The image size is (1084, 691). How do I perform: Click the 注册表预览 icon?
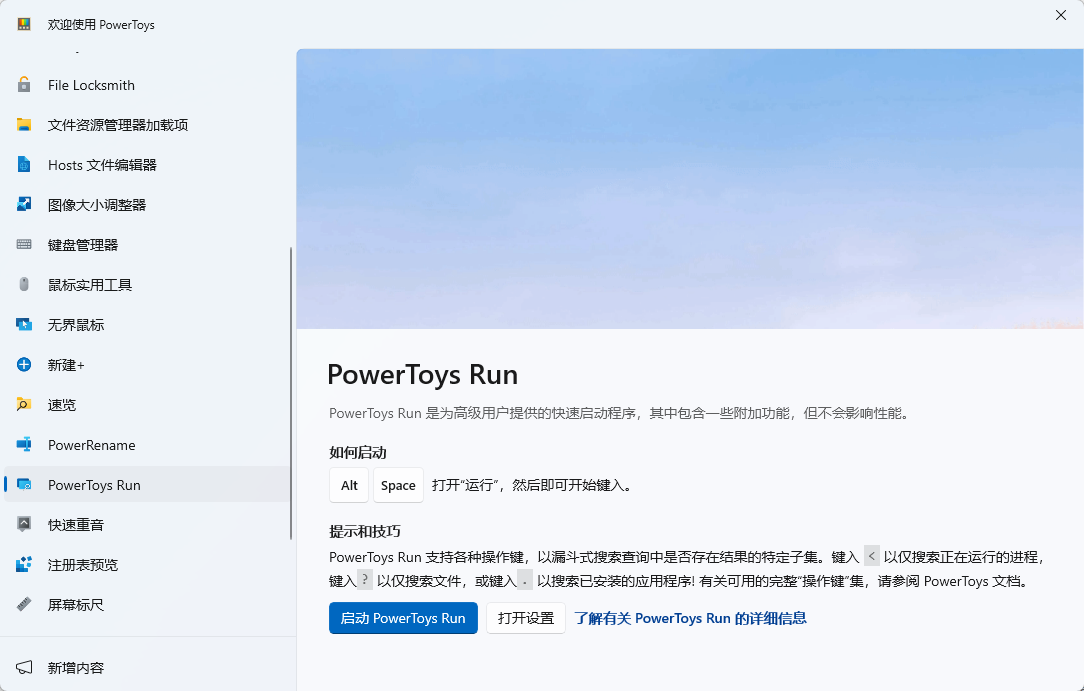click(x=24, y=565)
